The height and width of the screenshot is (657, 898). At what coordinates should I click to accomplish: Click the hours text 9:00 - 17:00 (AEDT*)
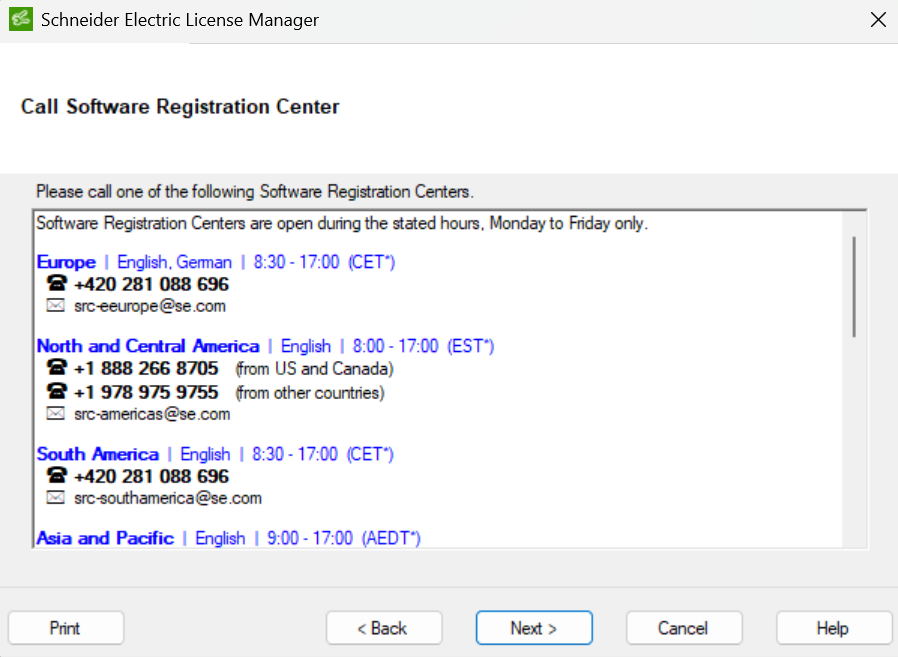click(x=344, y=538)
